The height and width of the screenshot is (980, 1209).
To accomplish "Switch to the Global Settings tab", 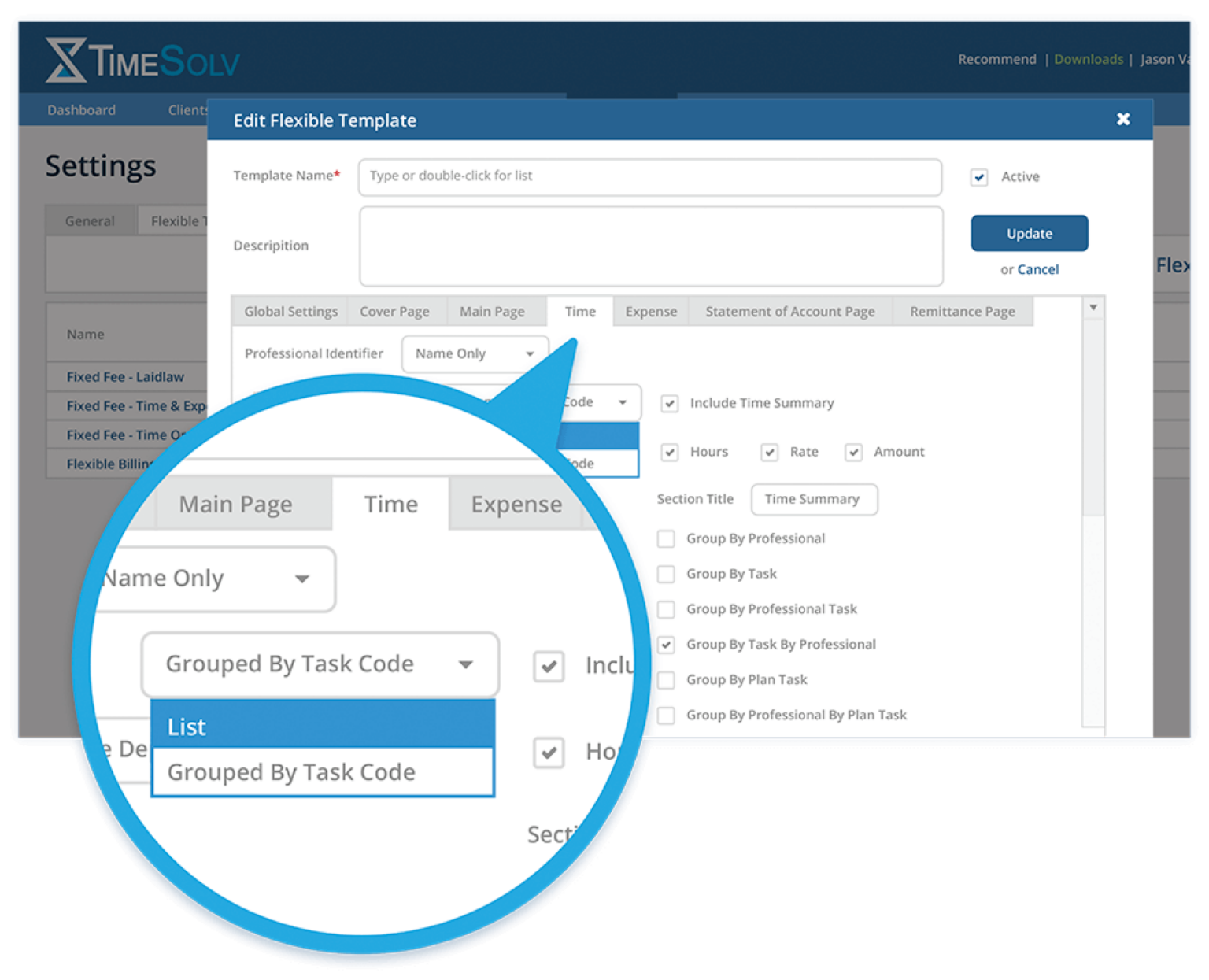I will 290,312.
